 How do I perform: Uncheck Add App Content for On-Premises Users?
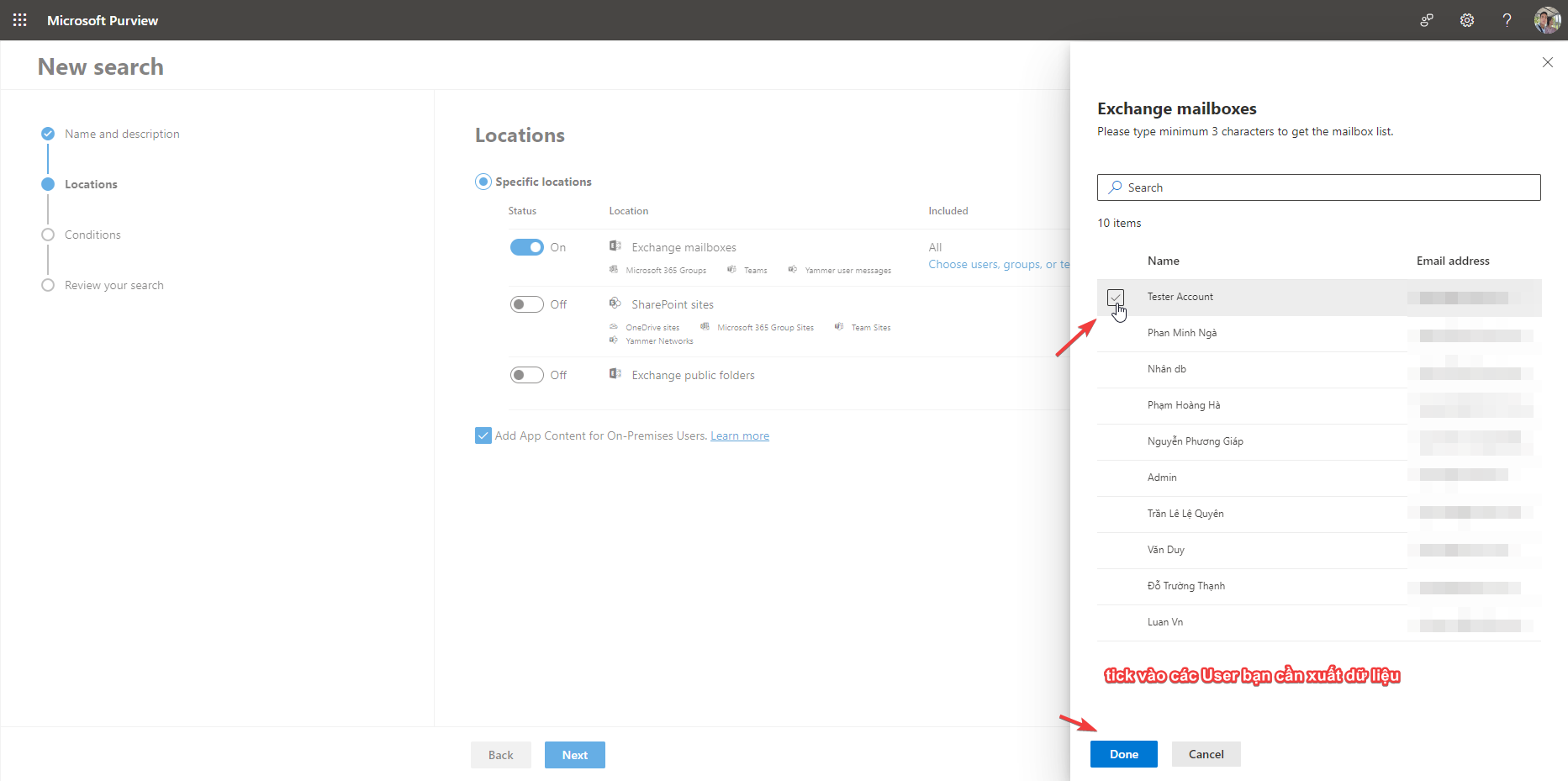pos(483,435)
